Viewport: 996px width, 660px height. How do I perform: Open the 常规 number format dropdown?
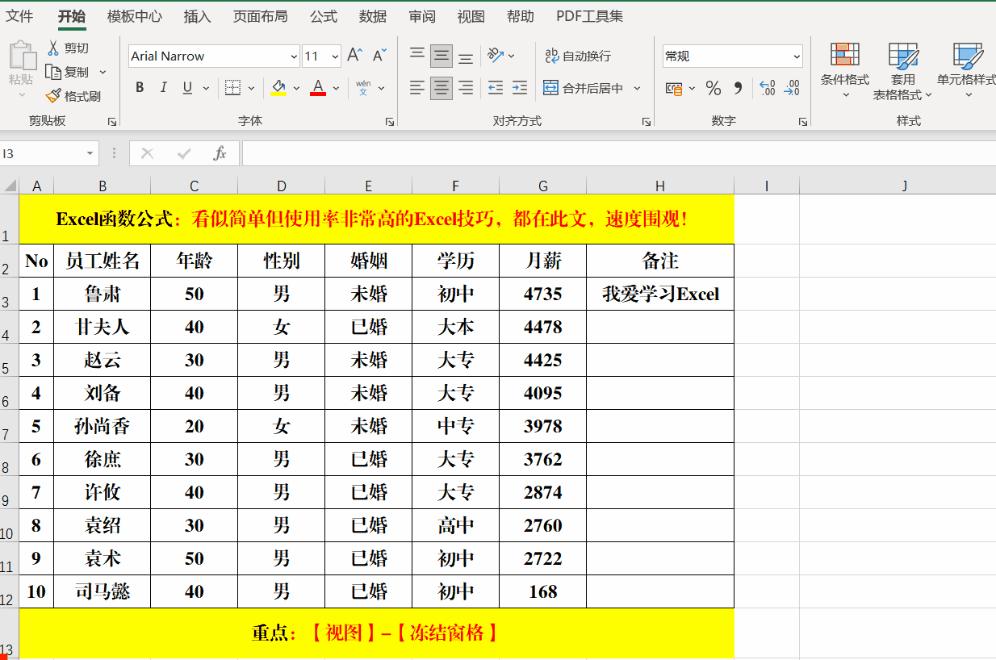(797, 55)
